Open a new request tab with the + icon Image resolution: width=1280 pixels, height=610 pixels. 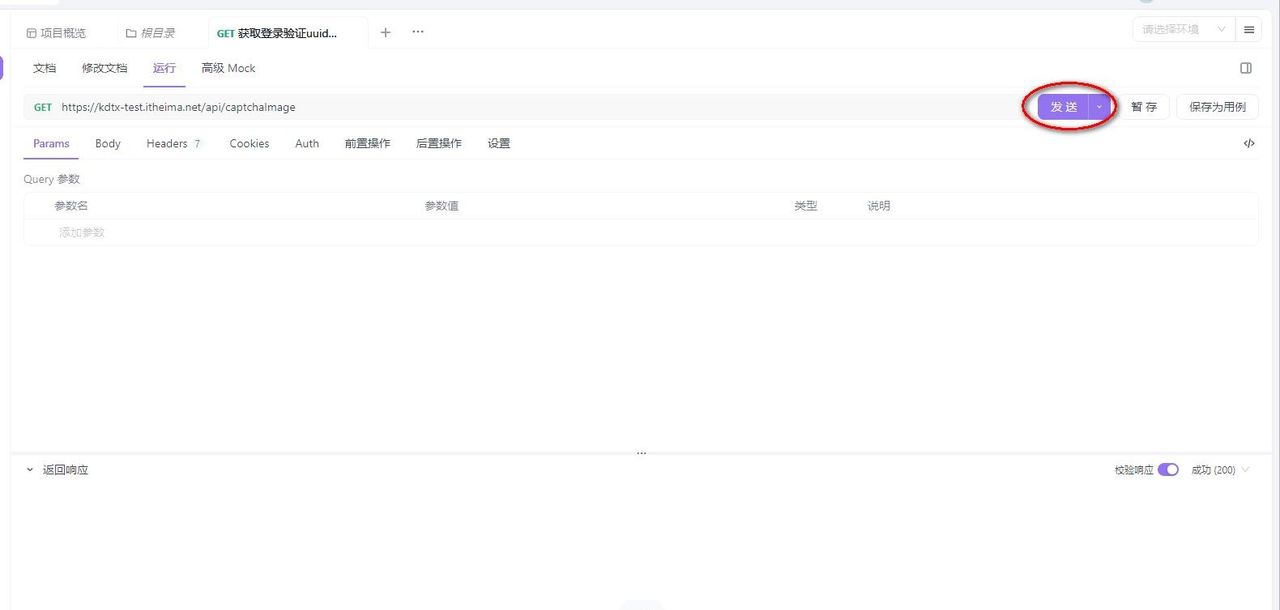pyautogui.click(x=386, y=32)
